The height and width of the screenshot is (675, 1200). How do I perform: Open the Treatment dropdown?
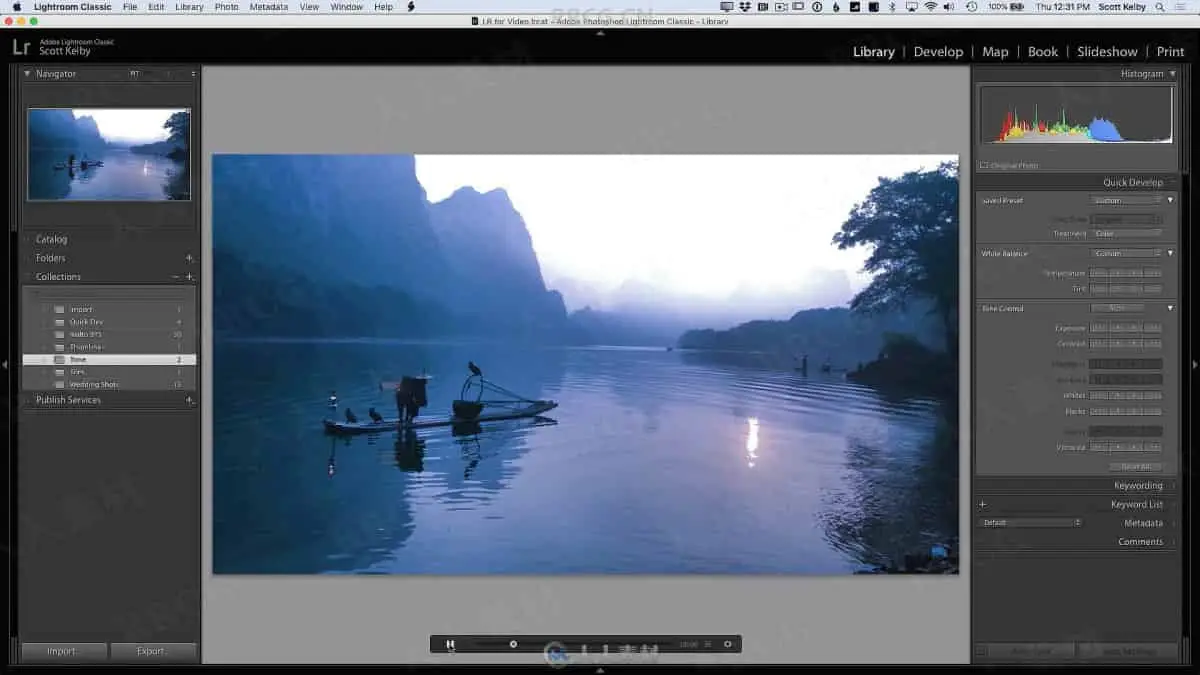[x=1127, y=234]
